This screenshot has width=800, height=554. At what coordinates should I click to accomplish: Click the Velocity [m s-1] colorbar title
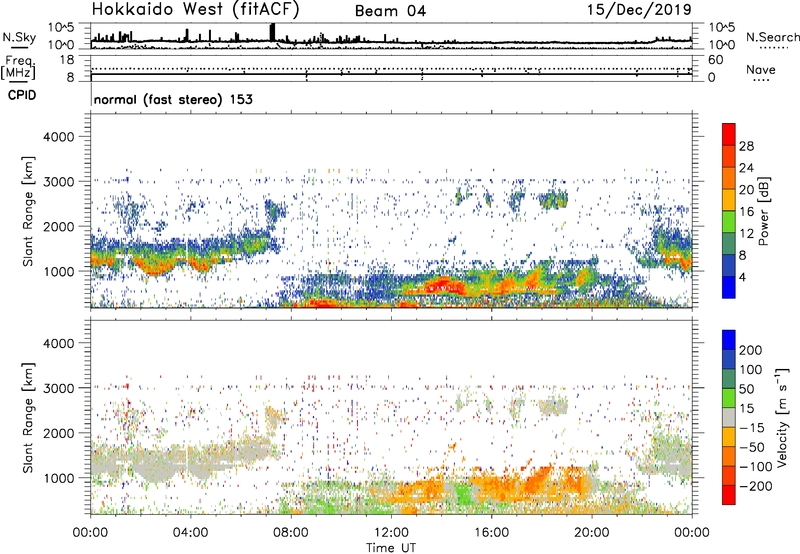coord(782,417)
